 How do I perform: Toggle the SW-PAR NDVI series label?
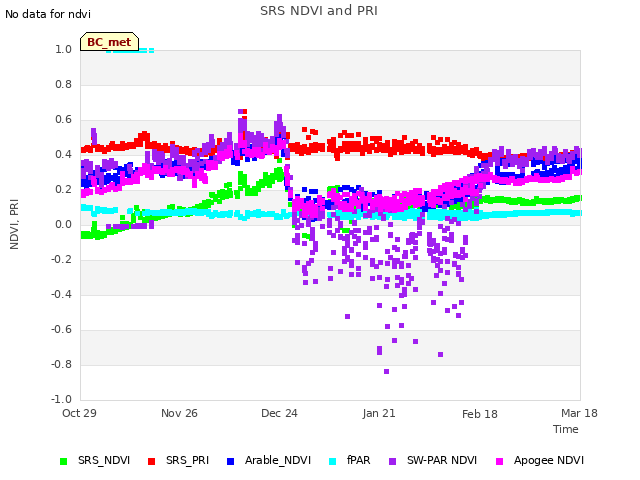(x=442, y=460)
